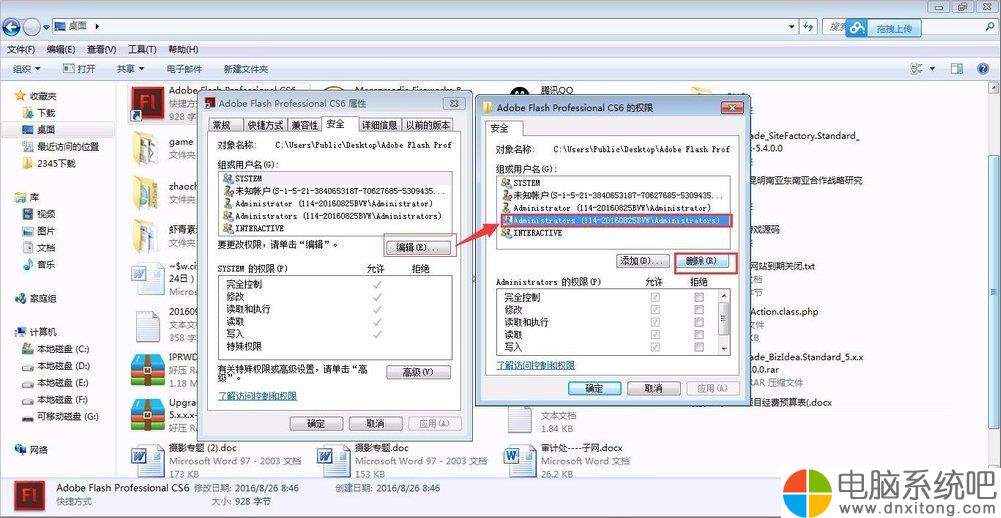Open 最近访问的位置 icon in sidebar
This screenshot has width=1001, height=518.
coord(27,146)
